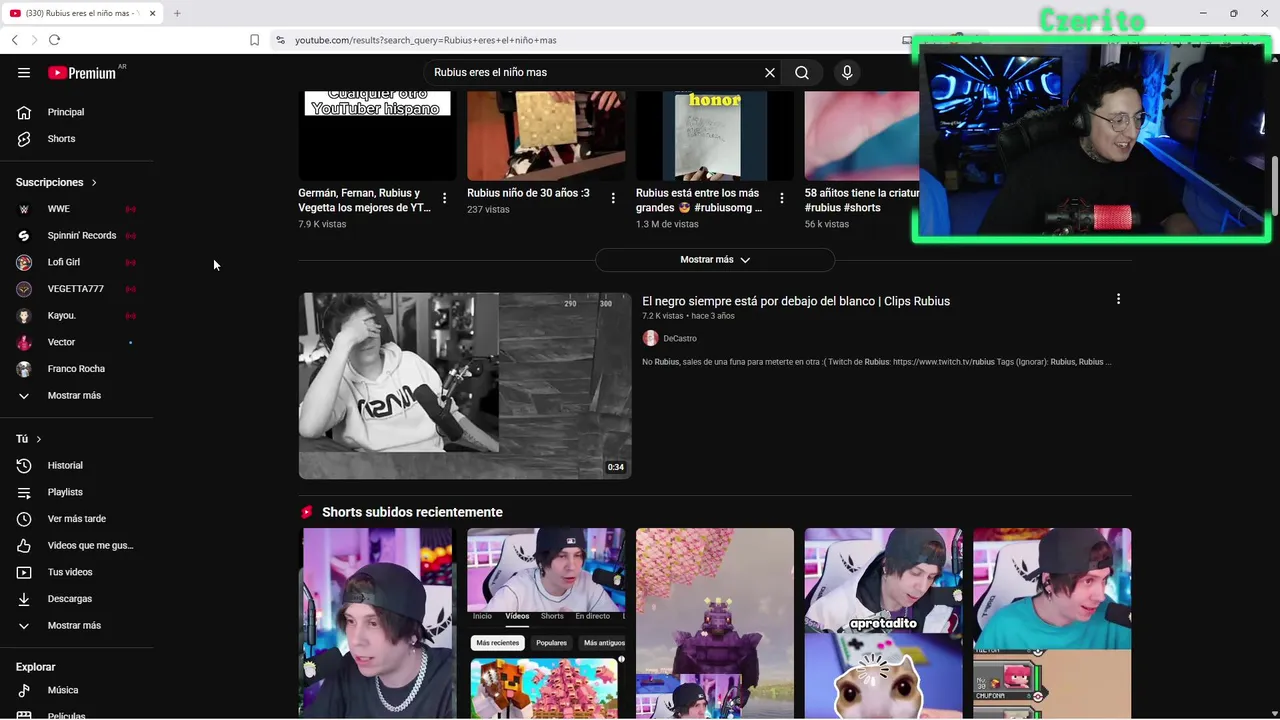Open recent short with purple Minecraft character
This screenshot has width=1280, height=720.
(715, 623)
